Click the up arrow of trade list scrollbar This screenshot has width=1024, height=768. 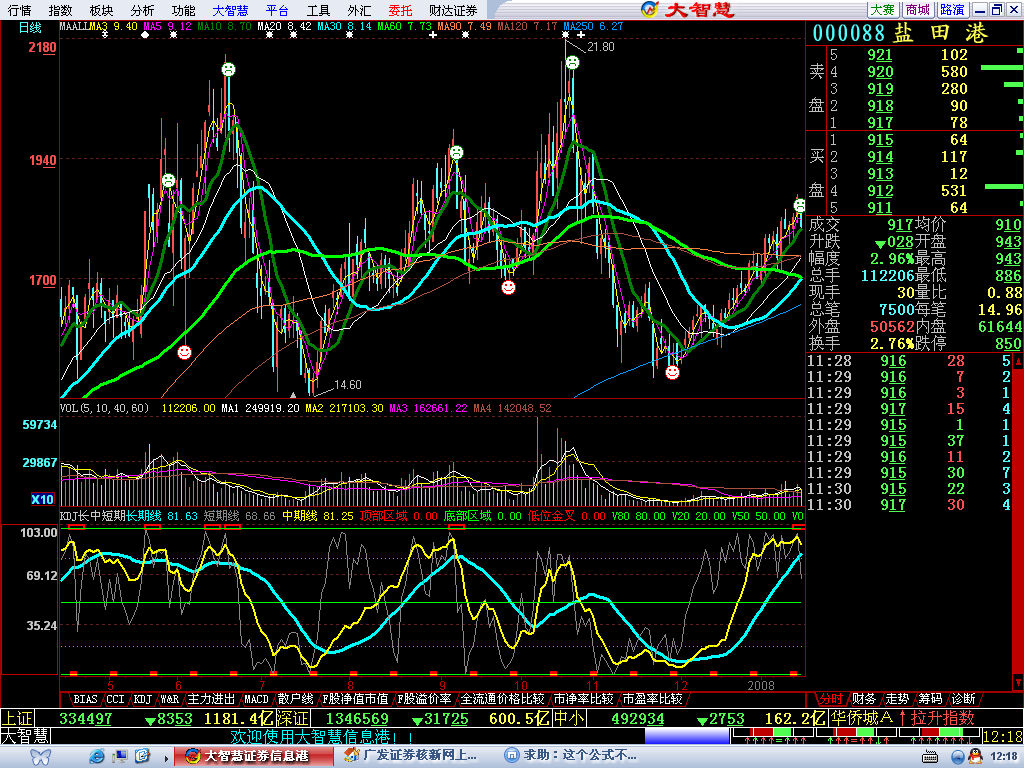pos(1017,360)
